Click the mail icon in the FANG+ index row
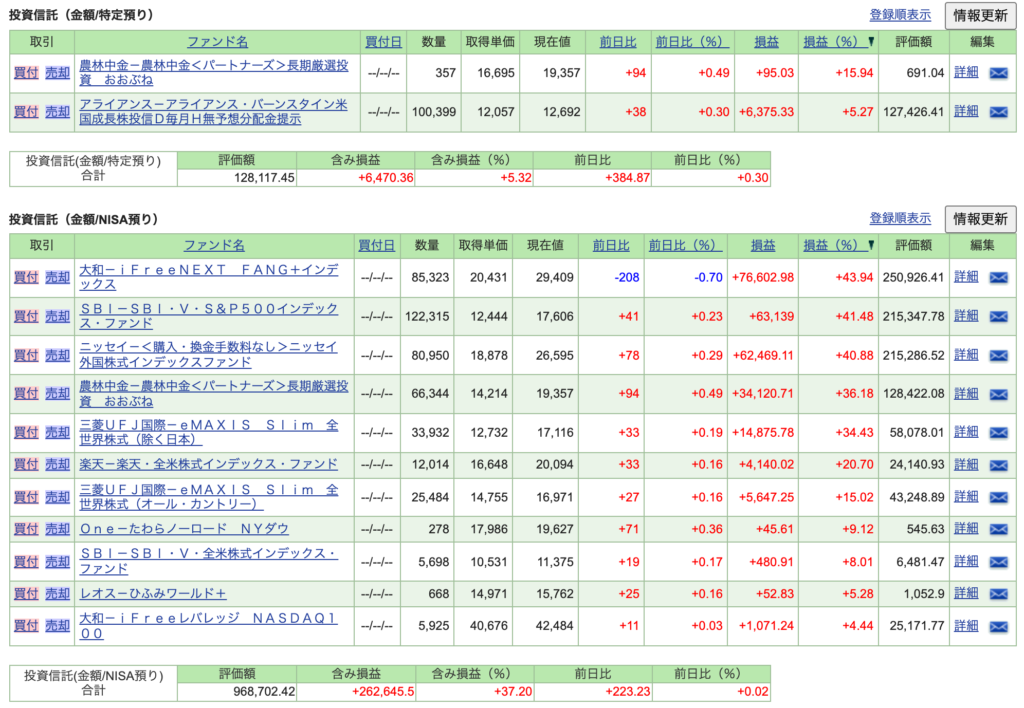 click(998, 278)
